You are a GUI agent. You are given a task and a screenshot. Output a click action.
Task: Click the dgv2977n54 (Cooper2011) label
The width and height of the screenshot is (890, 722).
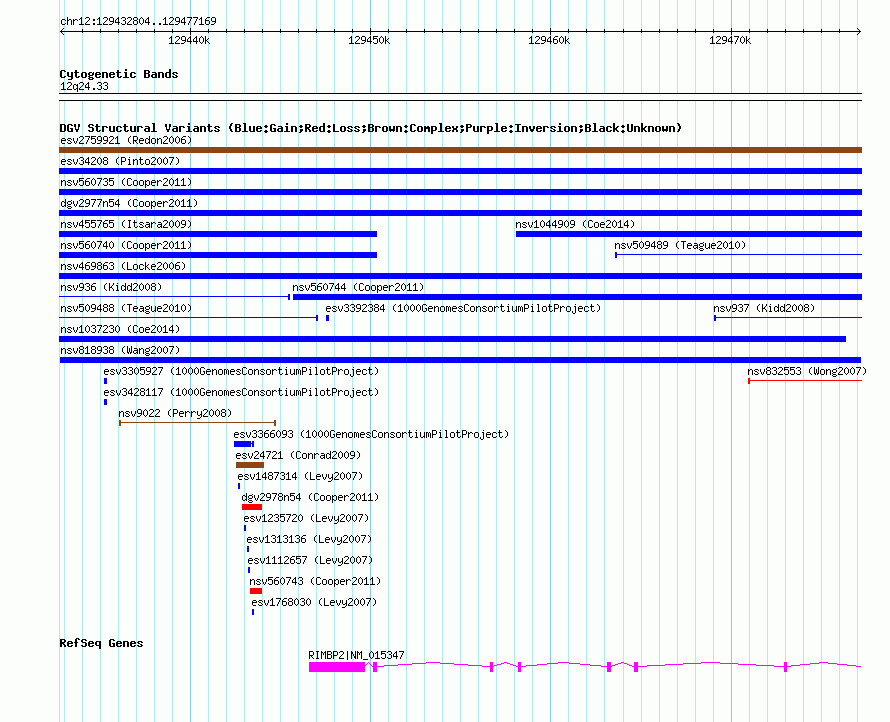click(129, 203)
